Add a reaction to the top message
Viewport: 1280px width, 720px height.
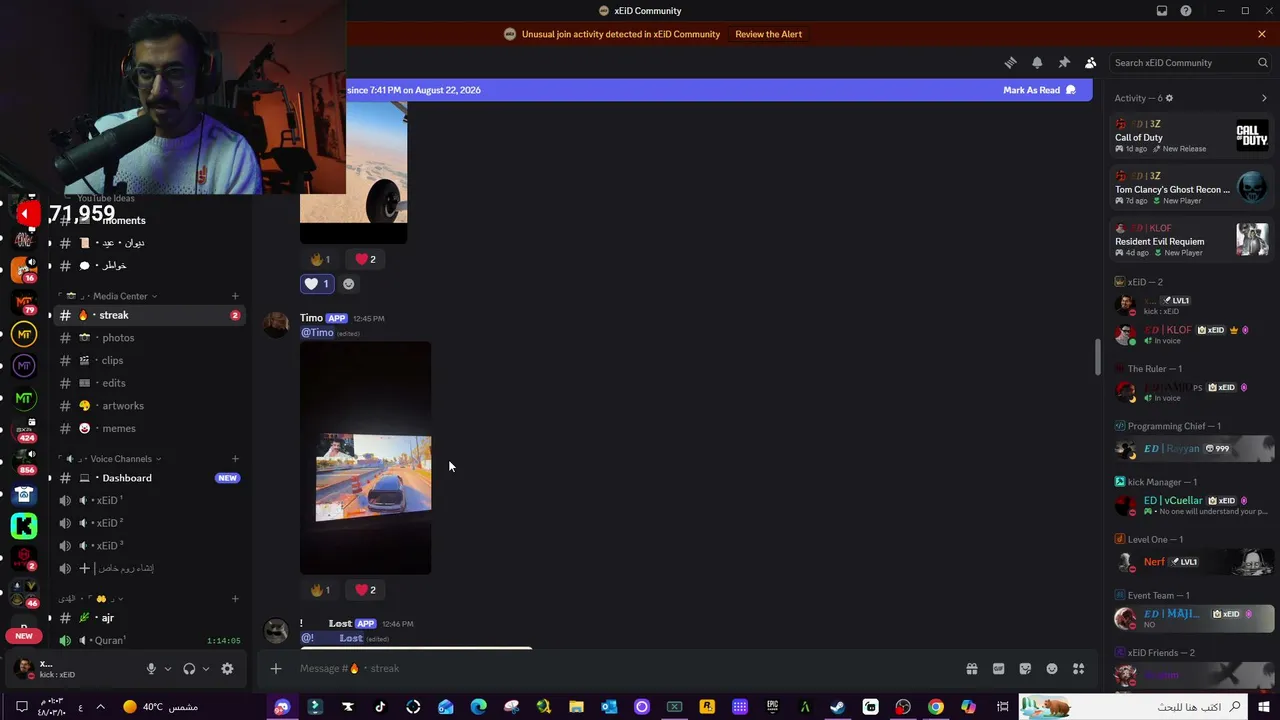point(348,284)
